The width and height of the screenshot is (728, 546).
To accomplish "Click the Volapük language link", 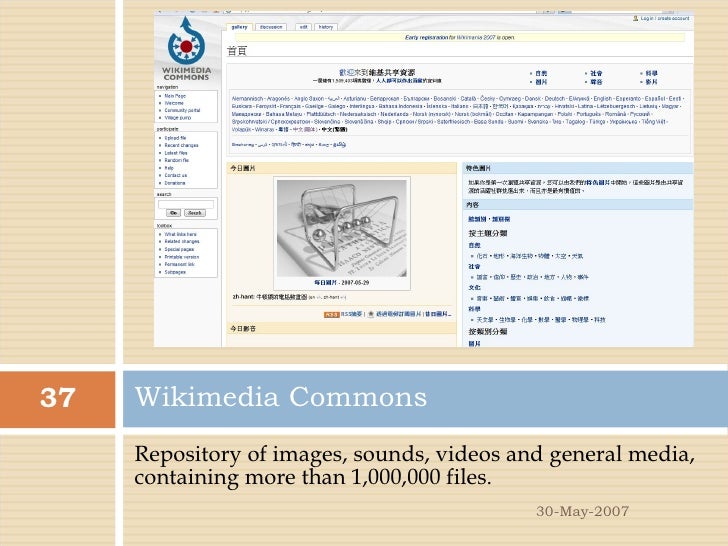I will click(x=241, y=130).
